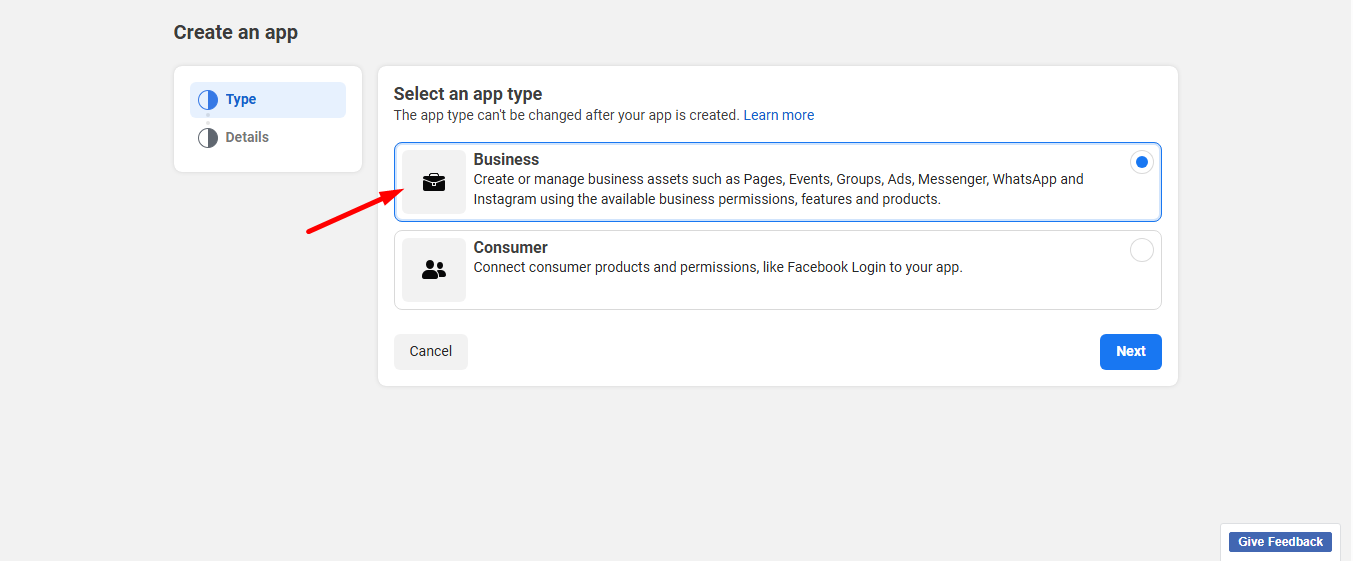Screen dimensions: 1353x561
Task: Click the half-circle icon beside Details
Action: coord(208,138)
